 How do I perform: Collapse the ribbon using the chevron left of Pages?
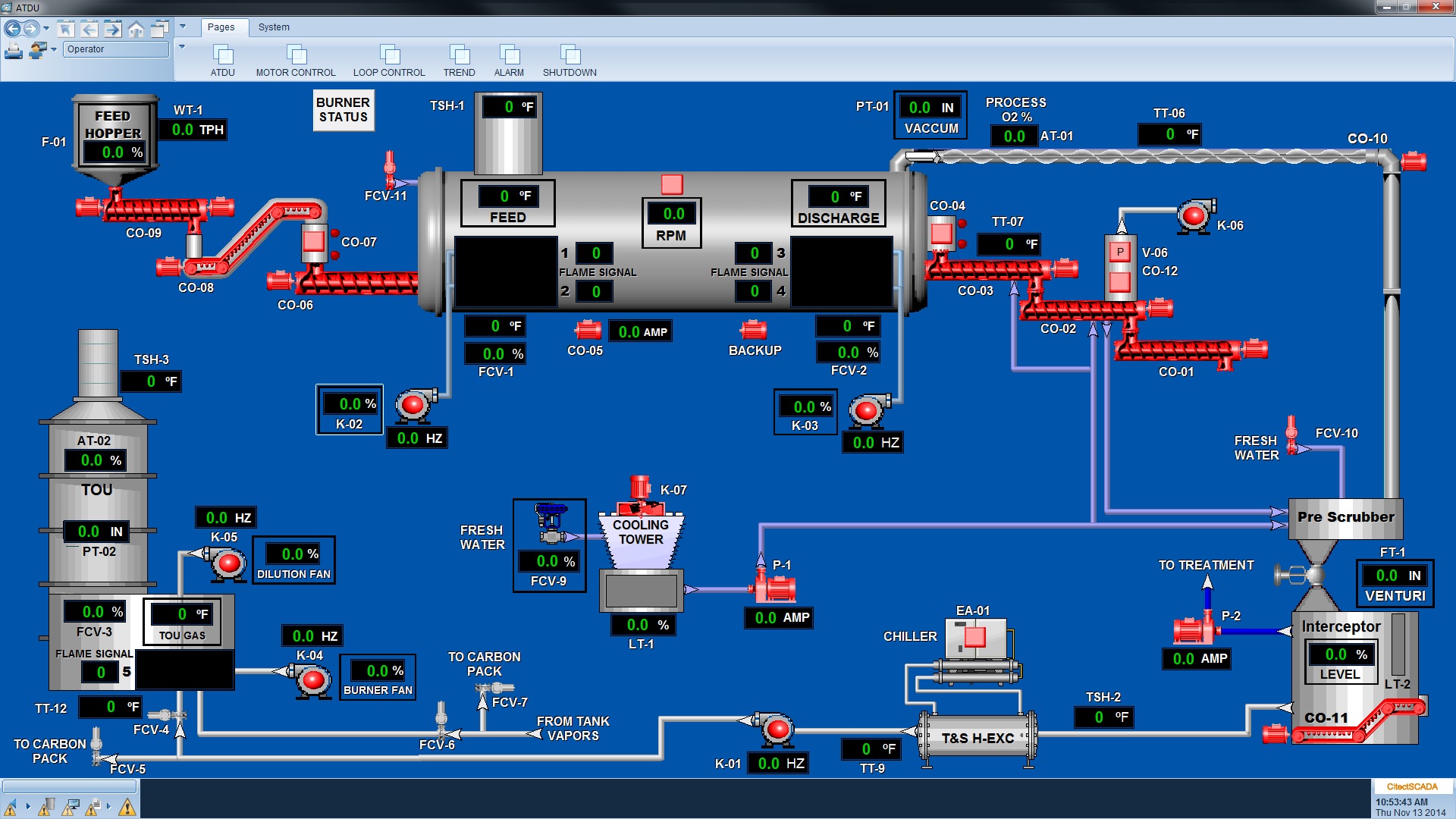point(182,26)
